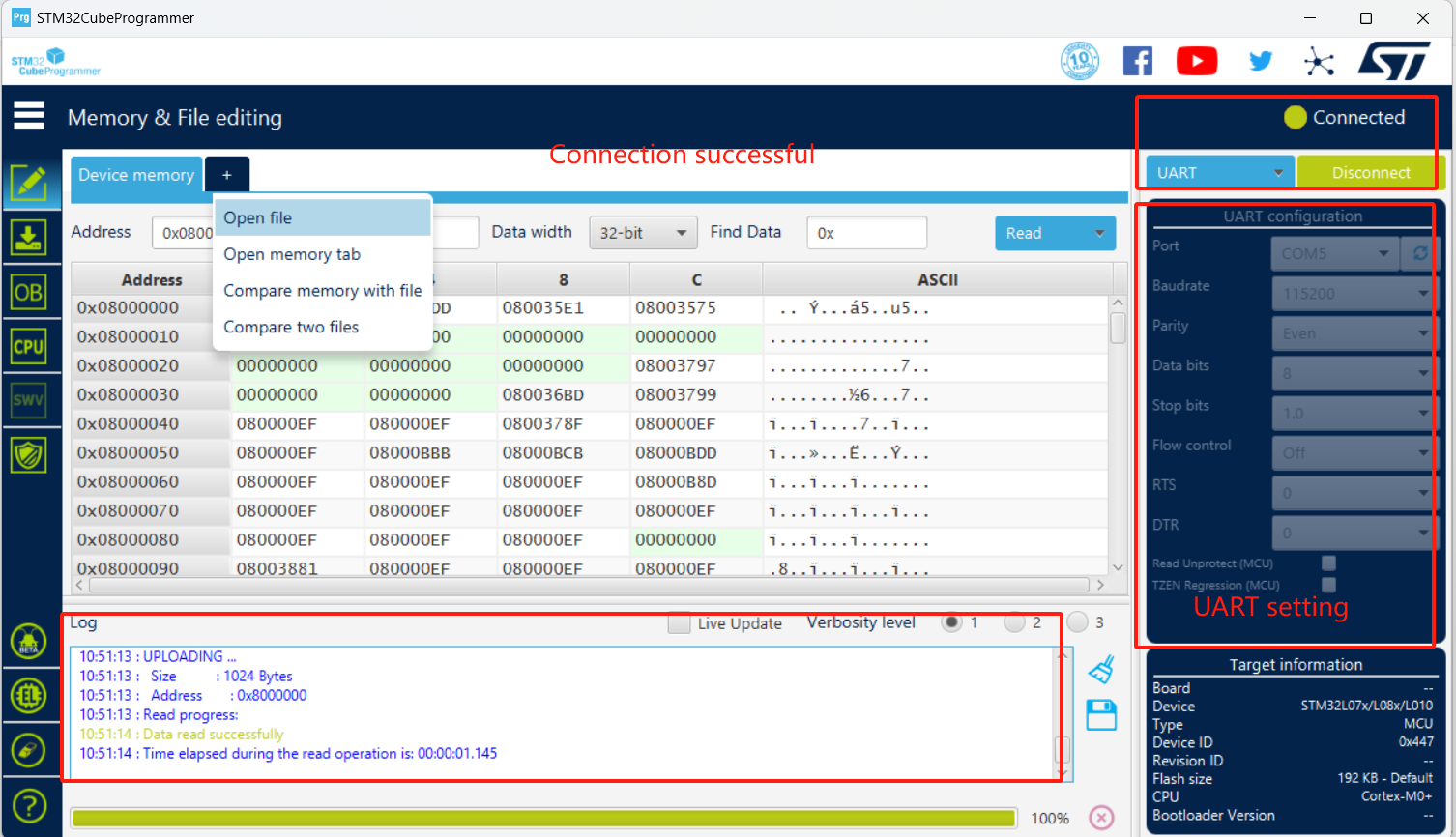Click the plus tab to add tab

(x=227, y=175)
